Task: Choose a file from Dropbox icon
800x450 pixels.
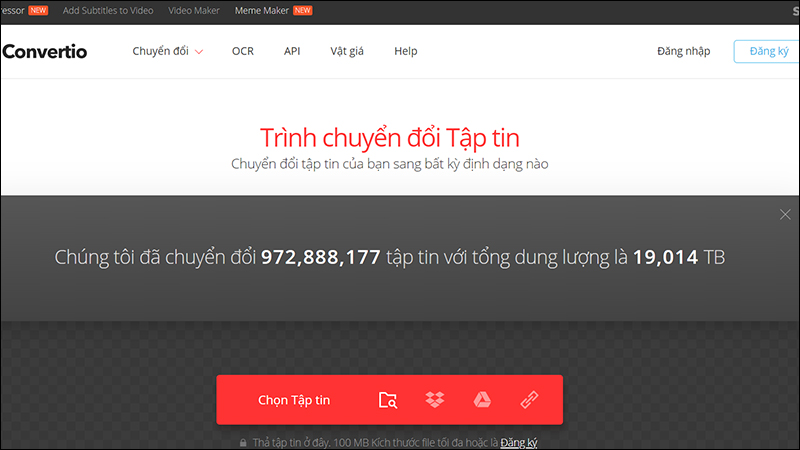Action: coord(435,399)
